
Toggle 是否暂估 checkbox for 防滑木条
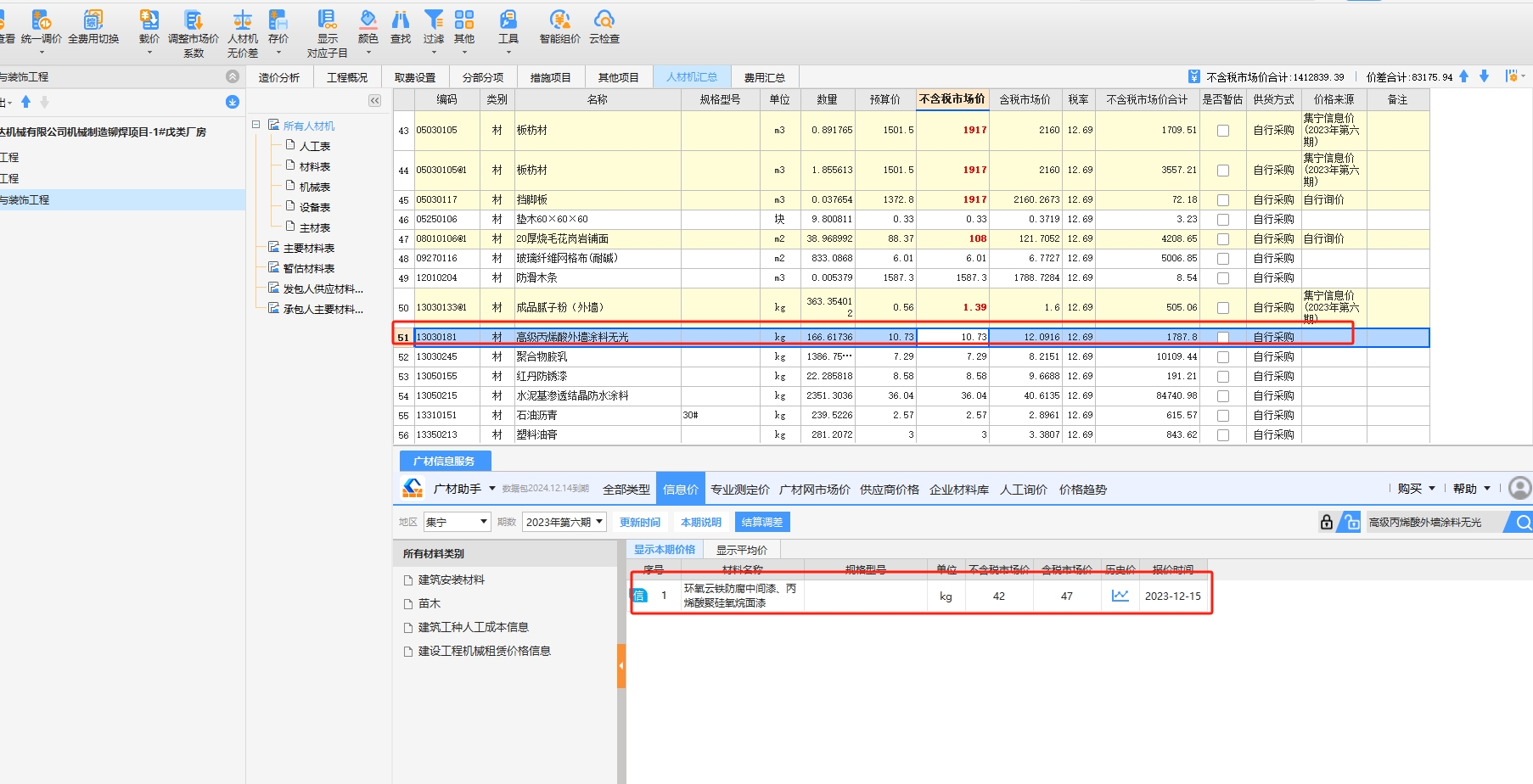(x=1223, y=278)
